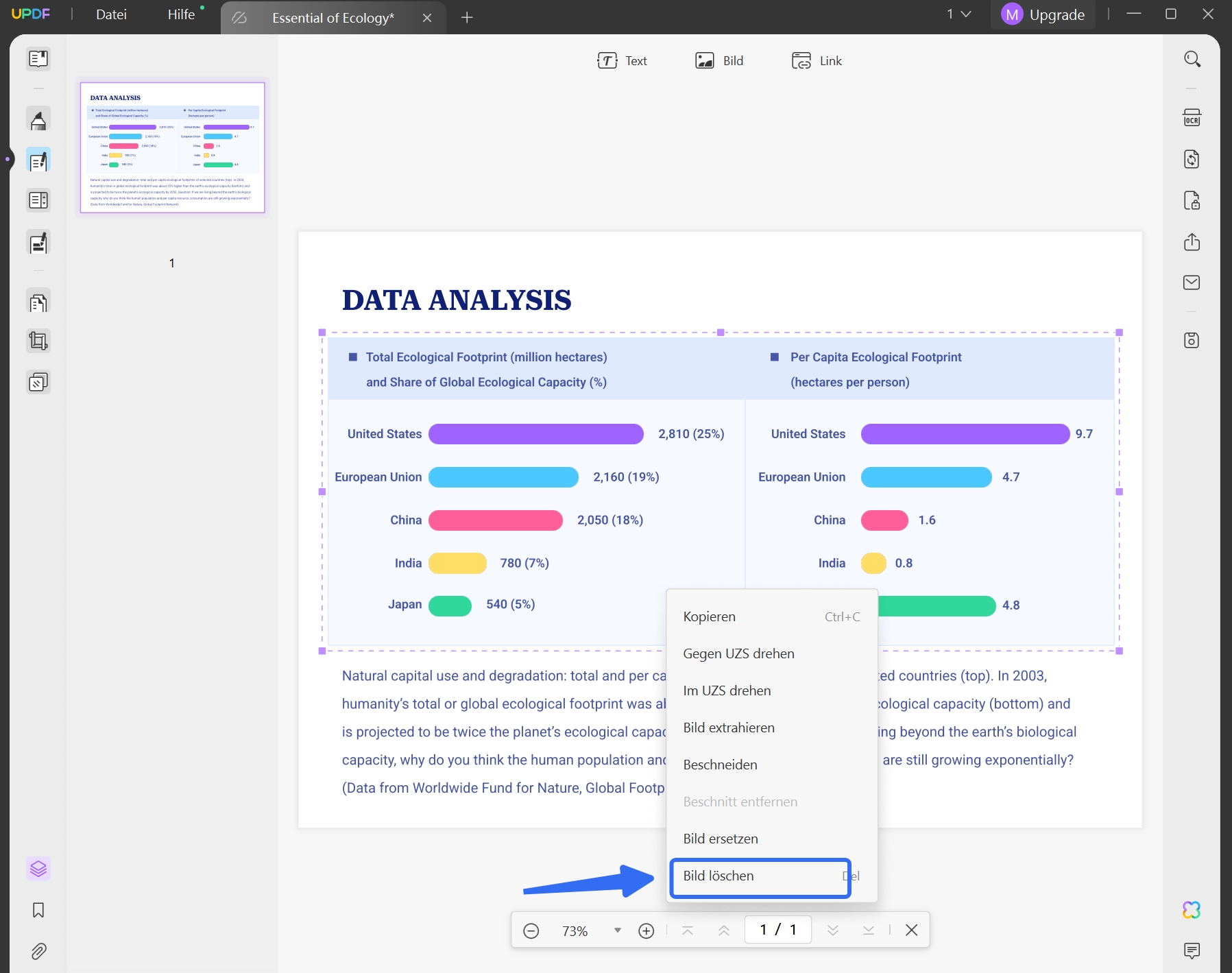Click the Link tool button
This screenshot has height=973, width=1232.
coord(817,60)
